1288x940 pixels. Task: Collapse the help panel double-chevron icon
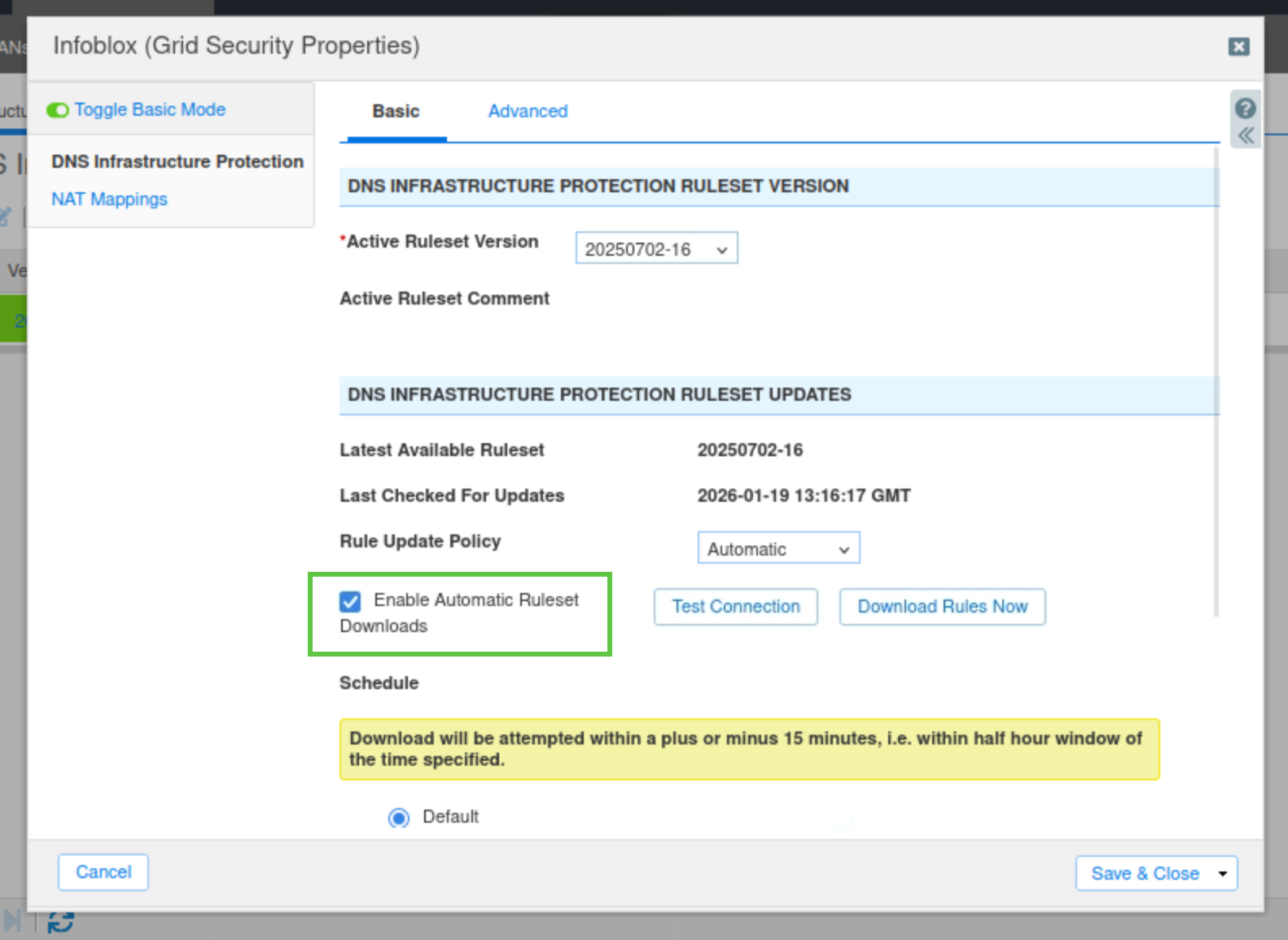[x=1246, y=135]
